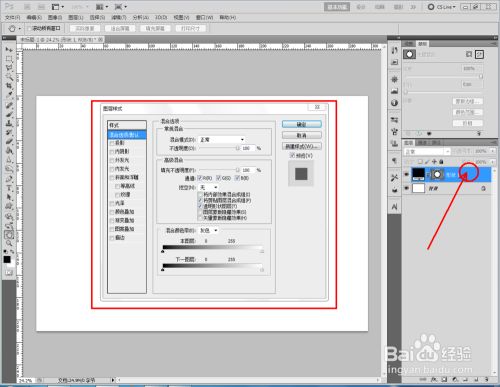Click the foreground color swatch in toolbox
The height and width of the screenshot is (387, 500).
7,260
